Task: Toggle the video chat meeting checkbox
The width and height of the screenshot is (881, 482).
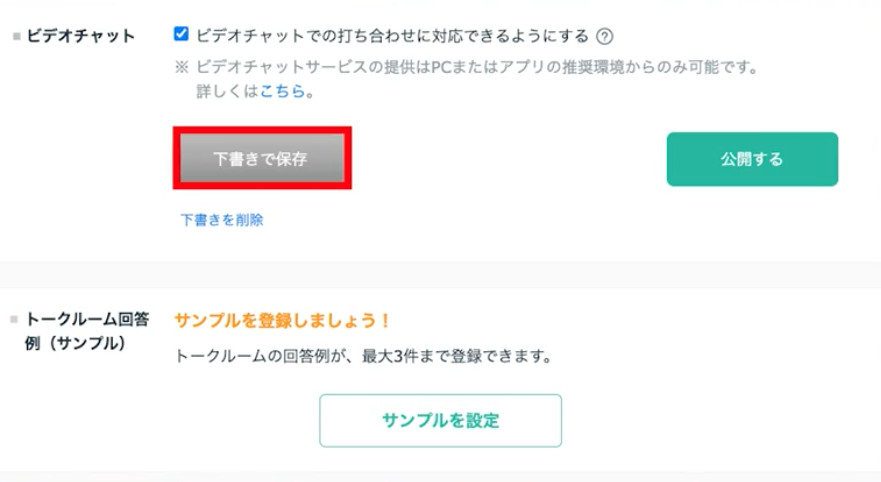Action: [x=181, y=35]
